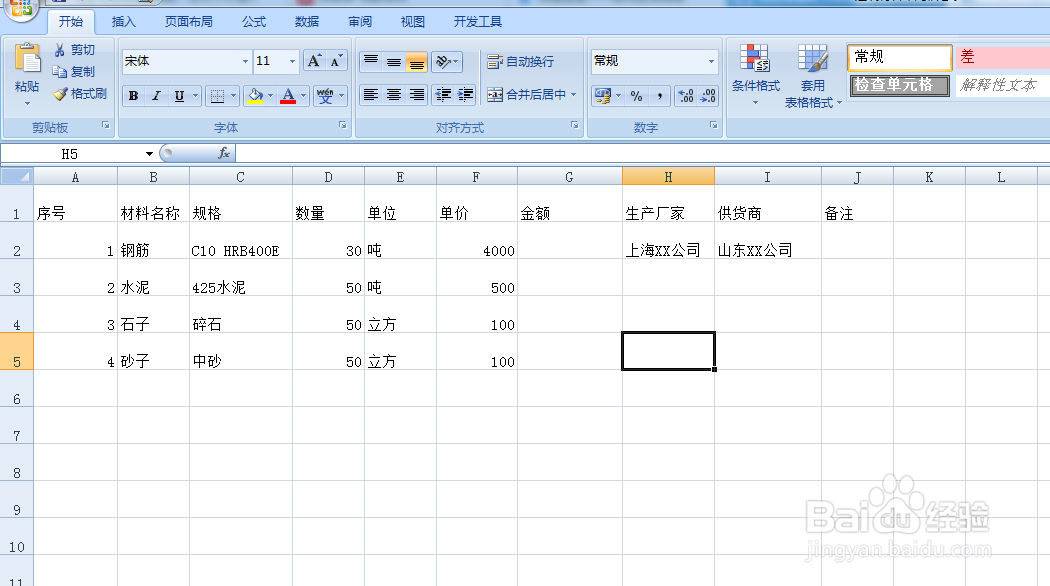1050x586 pixels.
Task: Switch to the 数据 ribbon tab
Action: (307, 21)
